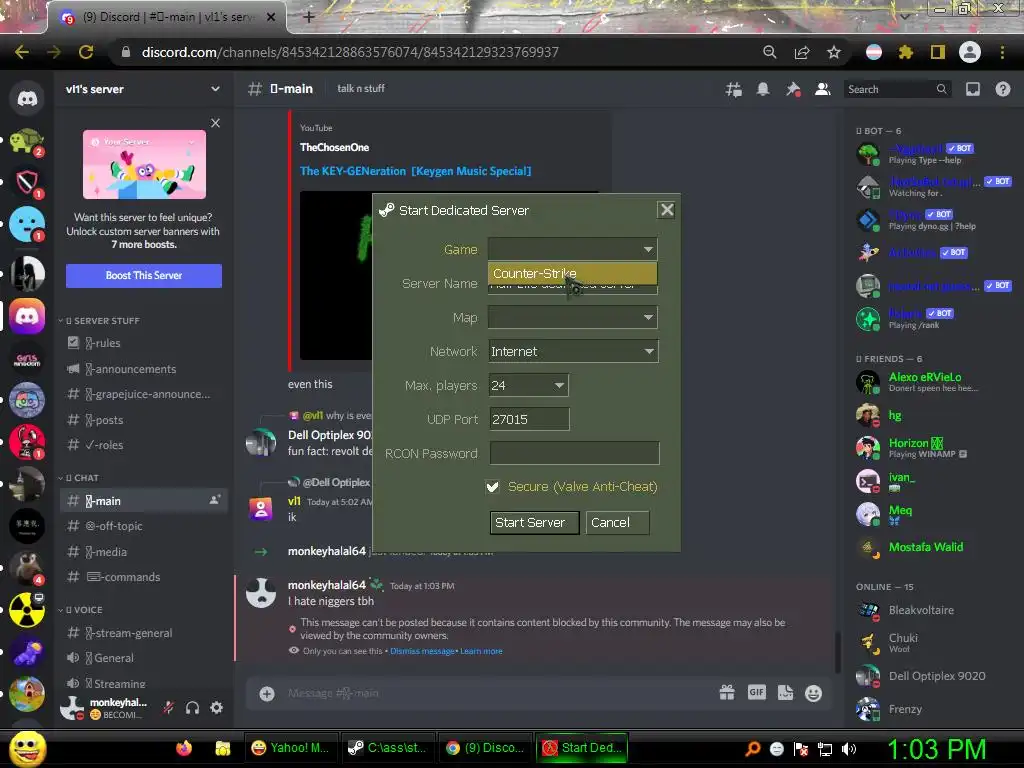This screenshot has width=1024, height=768.
Task: Open Discord home direct messages icon
Action: pos(27,99)
